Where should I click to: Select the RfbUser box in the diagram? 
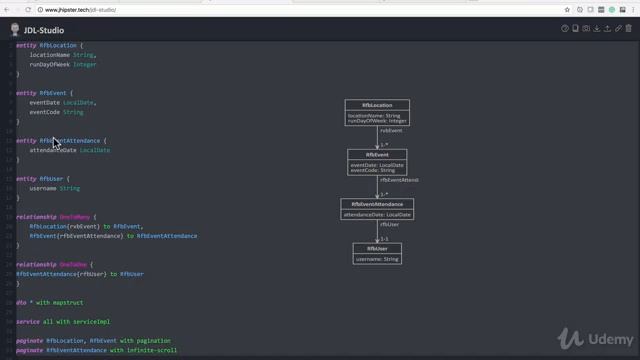coord(377,254)
